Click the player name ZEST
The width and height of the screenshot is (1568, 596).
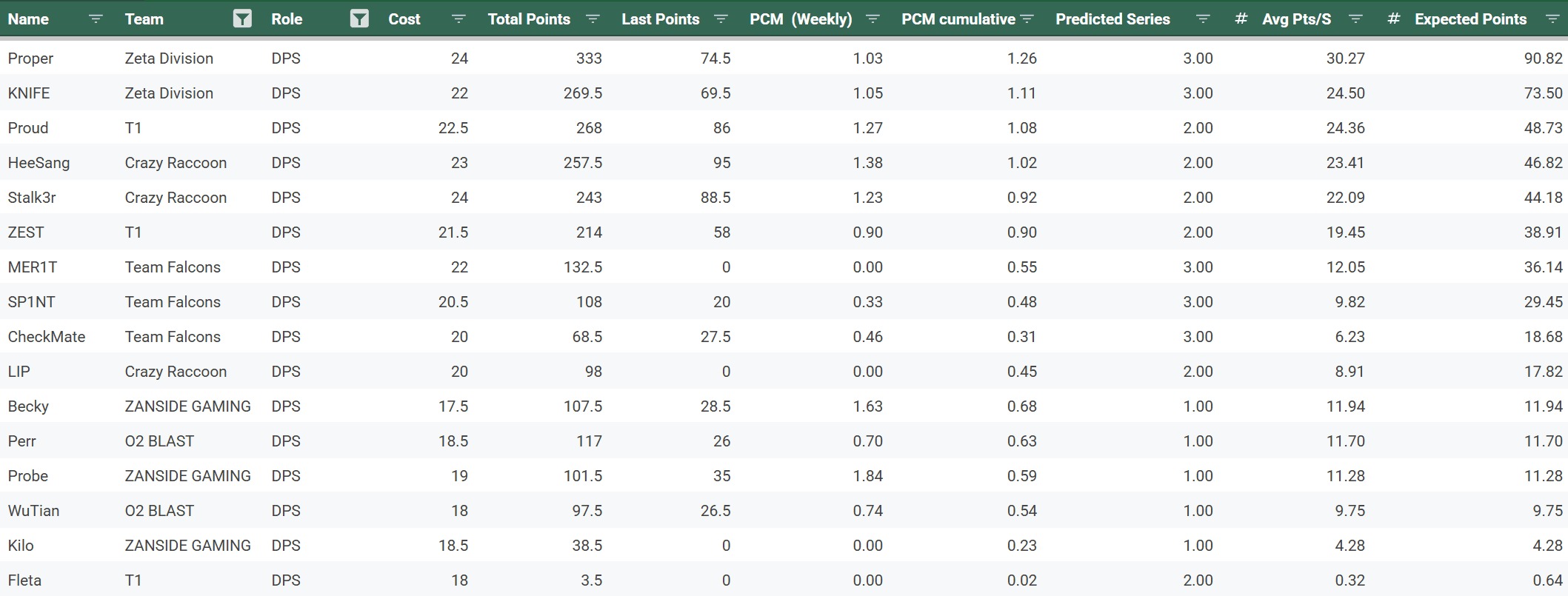point(26,232)
